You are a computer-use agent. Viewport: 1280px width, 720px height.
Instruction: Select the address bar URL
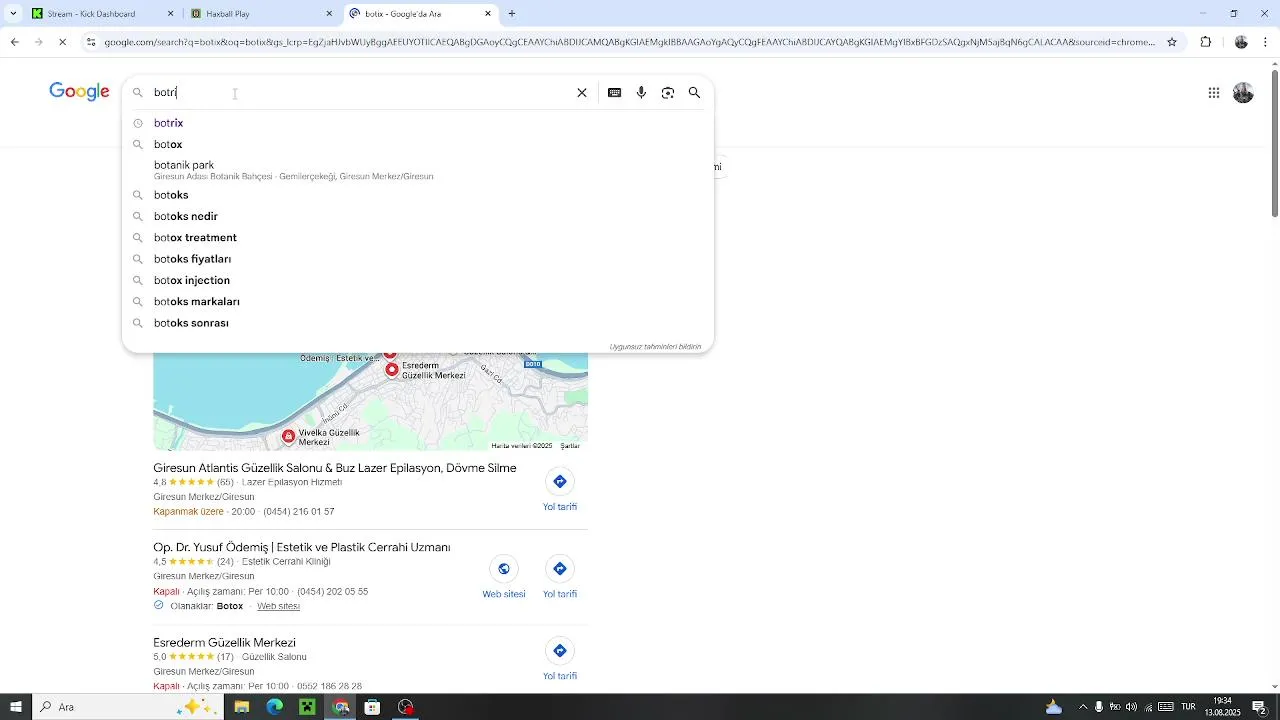tap(630, 42)
